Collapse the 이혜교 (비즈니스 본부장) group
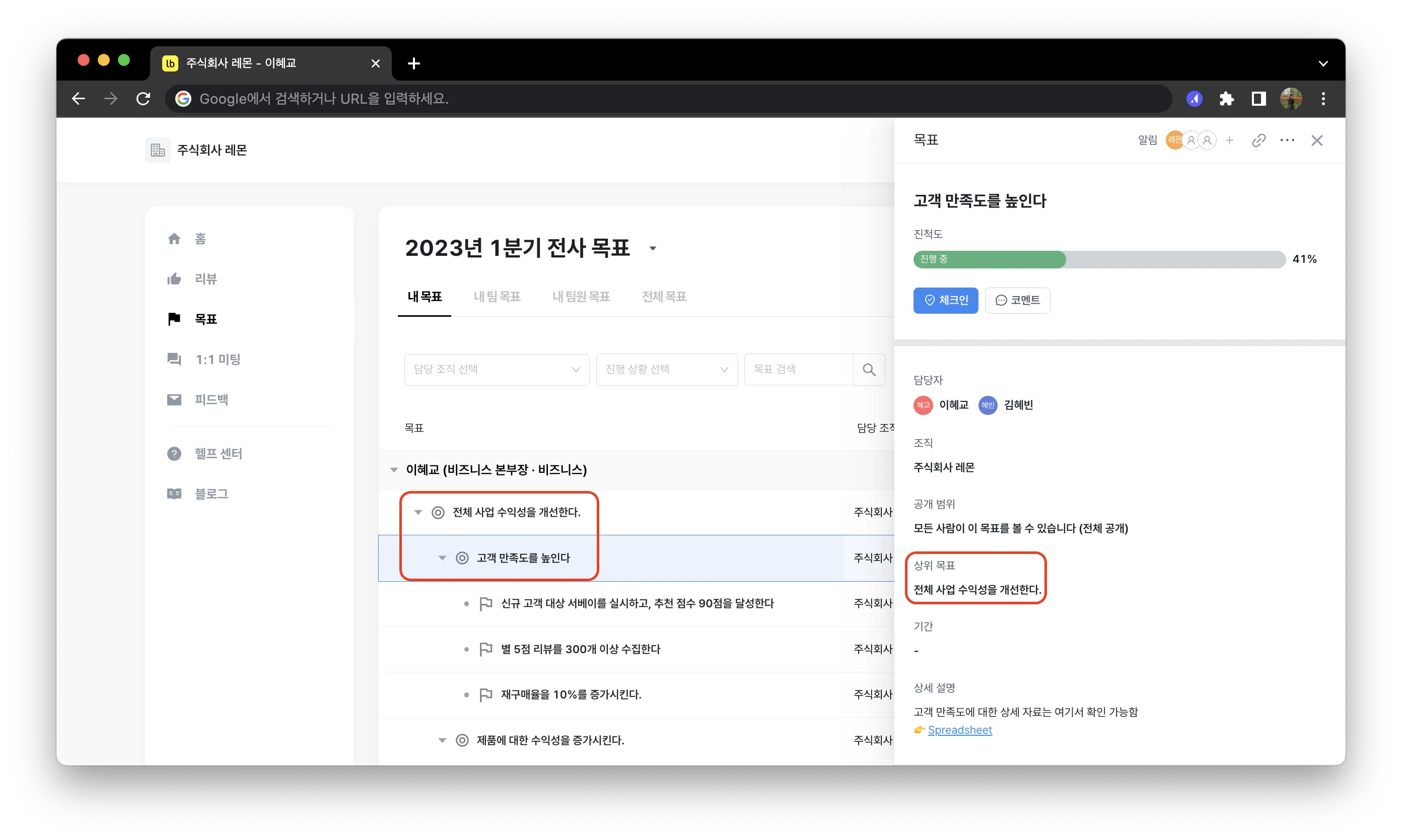 [x=394, y=470]
